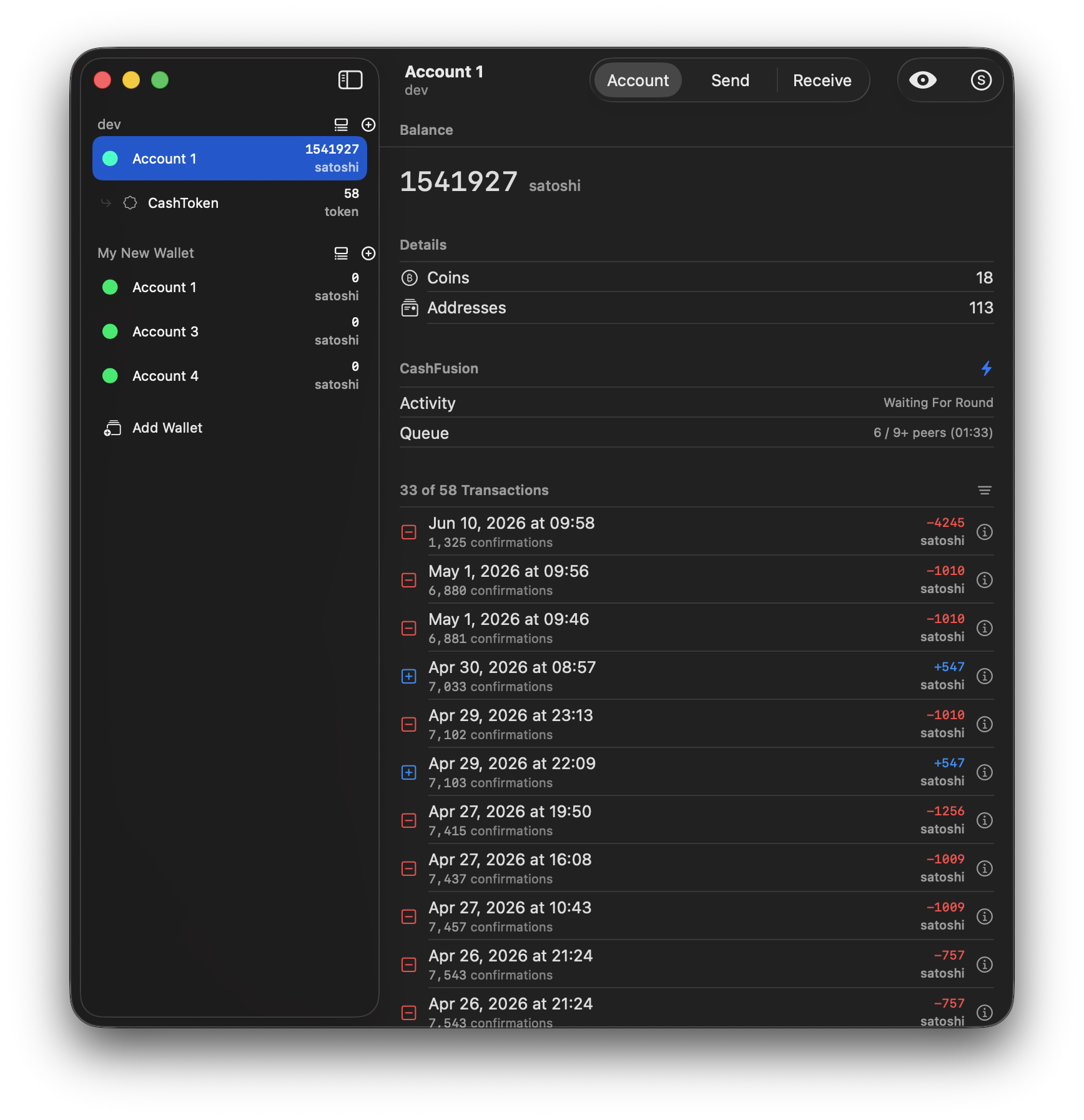Screen dimensions: 1084x1120
Task: Click the CashToken hexagon icon
Action: [x=130, y=203]
